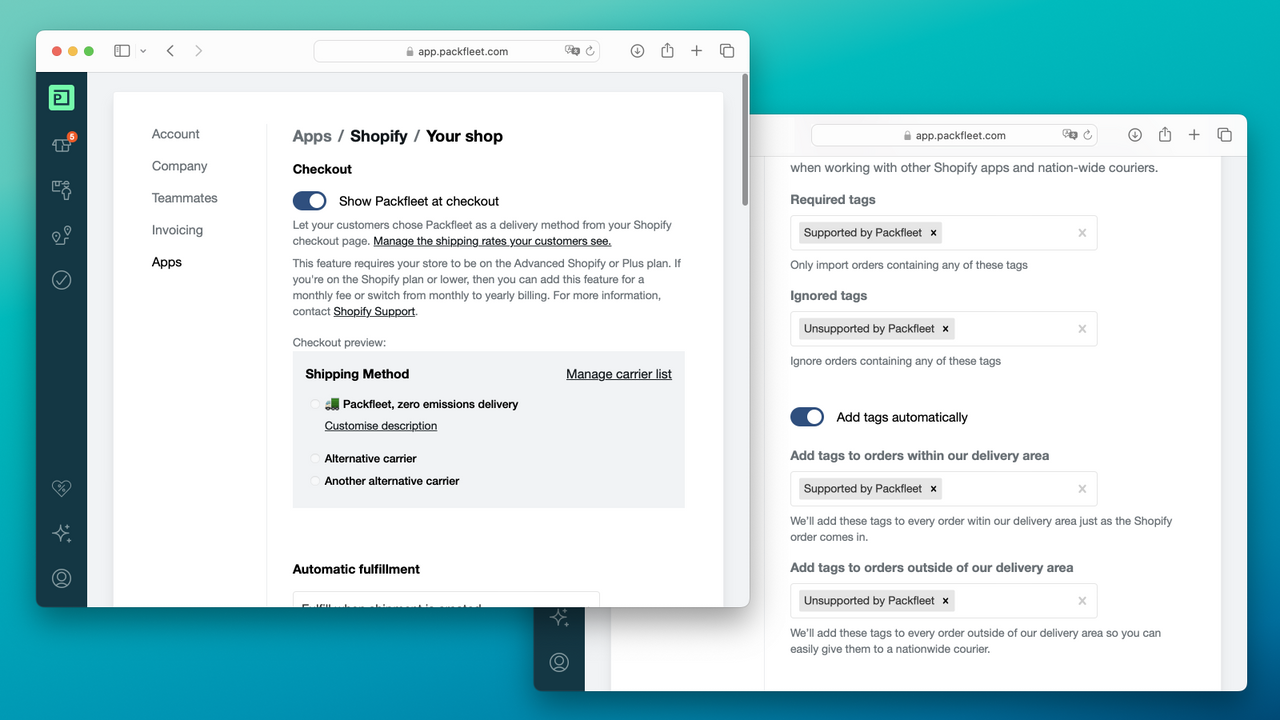
Task: Click the checkmark circle icon in the sidebar
Action: [61, 280]
